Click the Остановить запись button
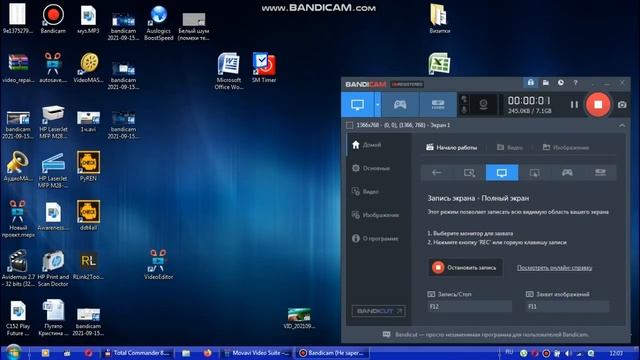 pos(465,267)
